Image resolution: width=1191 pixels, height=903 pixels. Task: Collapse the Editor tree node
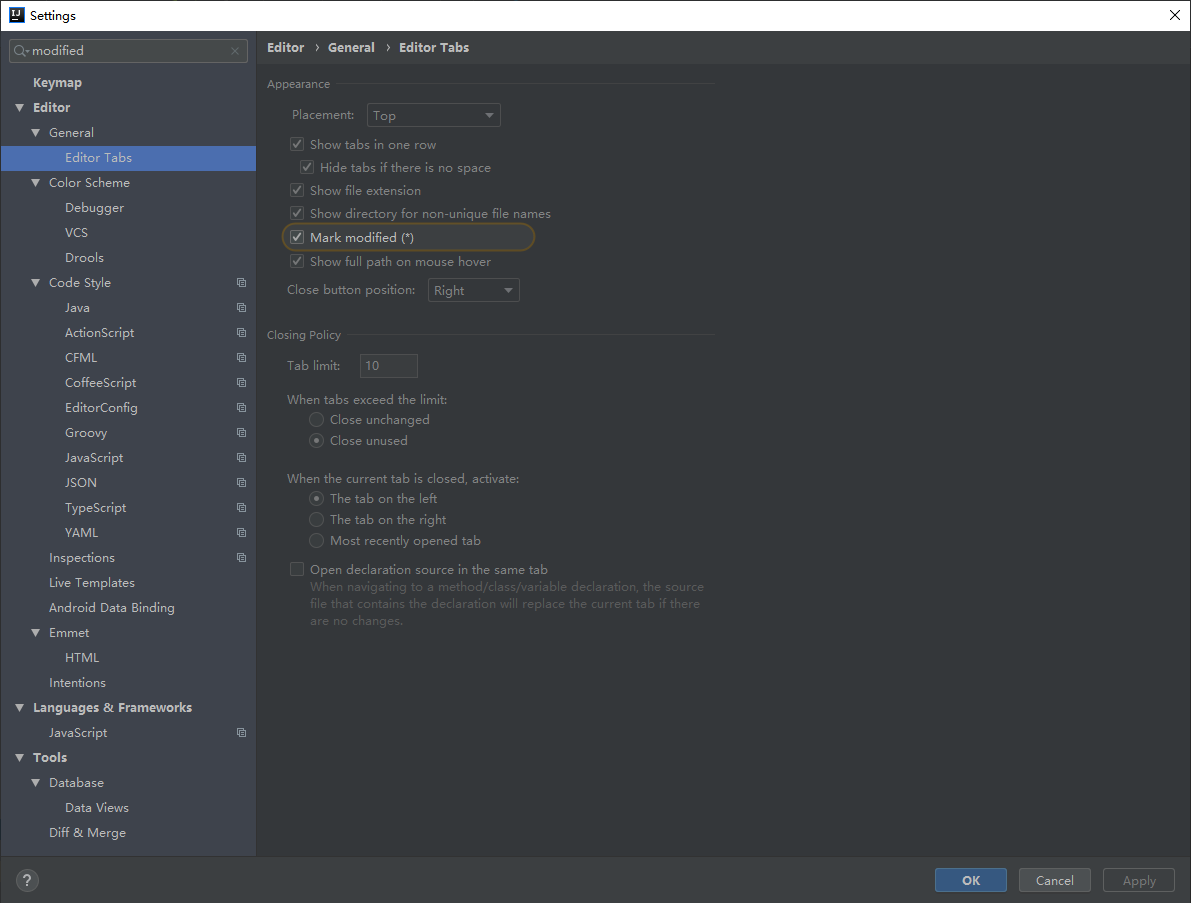[20, 108]
